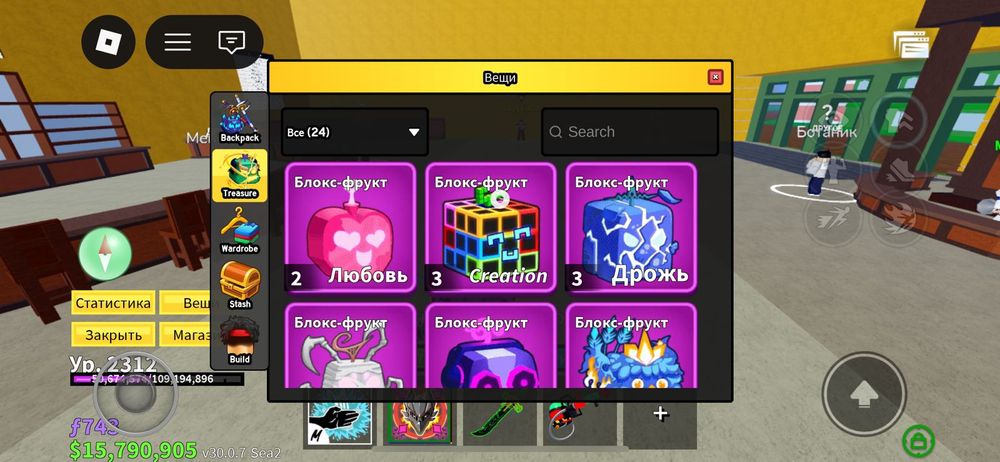Select the Backpack sidebar tab
The height and width of the screenshot is (462, 1000).
240,119
